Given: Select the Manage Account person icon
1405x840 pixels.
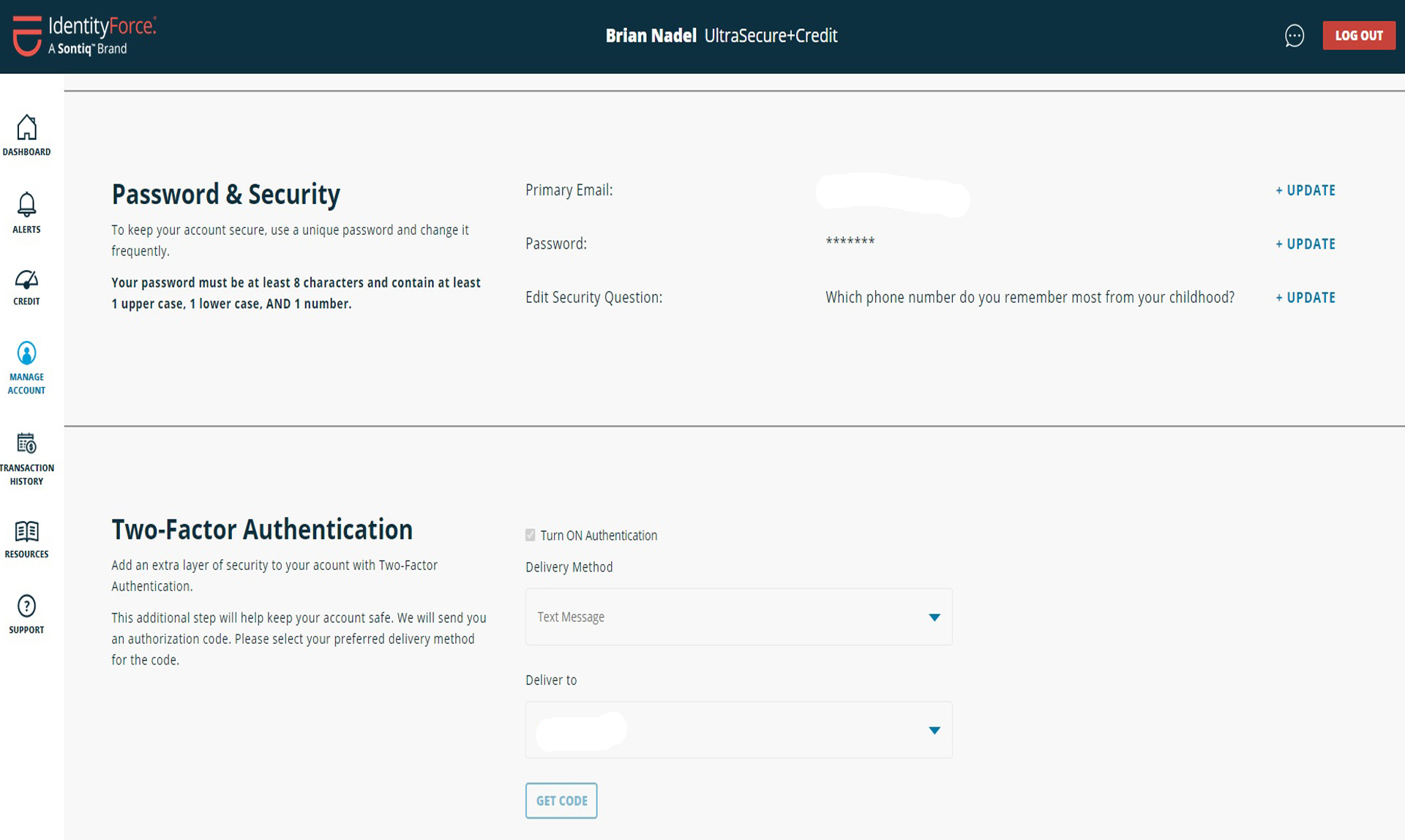Looking at the screenshot, I should coord(26,353).
